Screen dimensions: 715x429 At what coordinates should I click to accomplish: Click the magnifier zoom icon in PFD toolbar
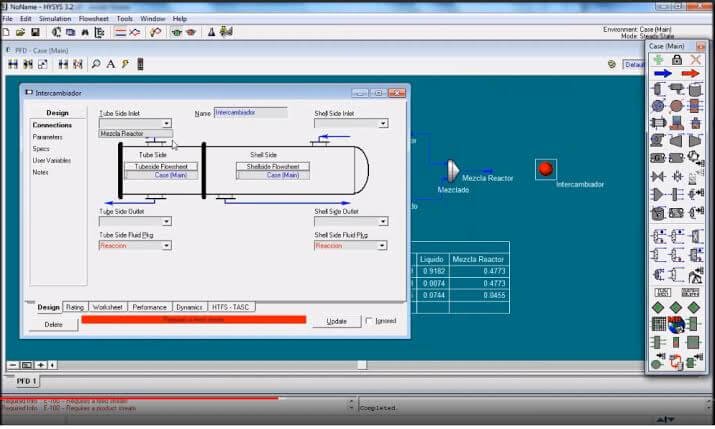(96, 64)
